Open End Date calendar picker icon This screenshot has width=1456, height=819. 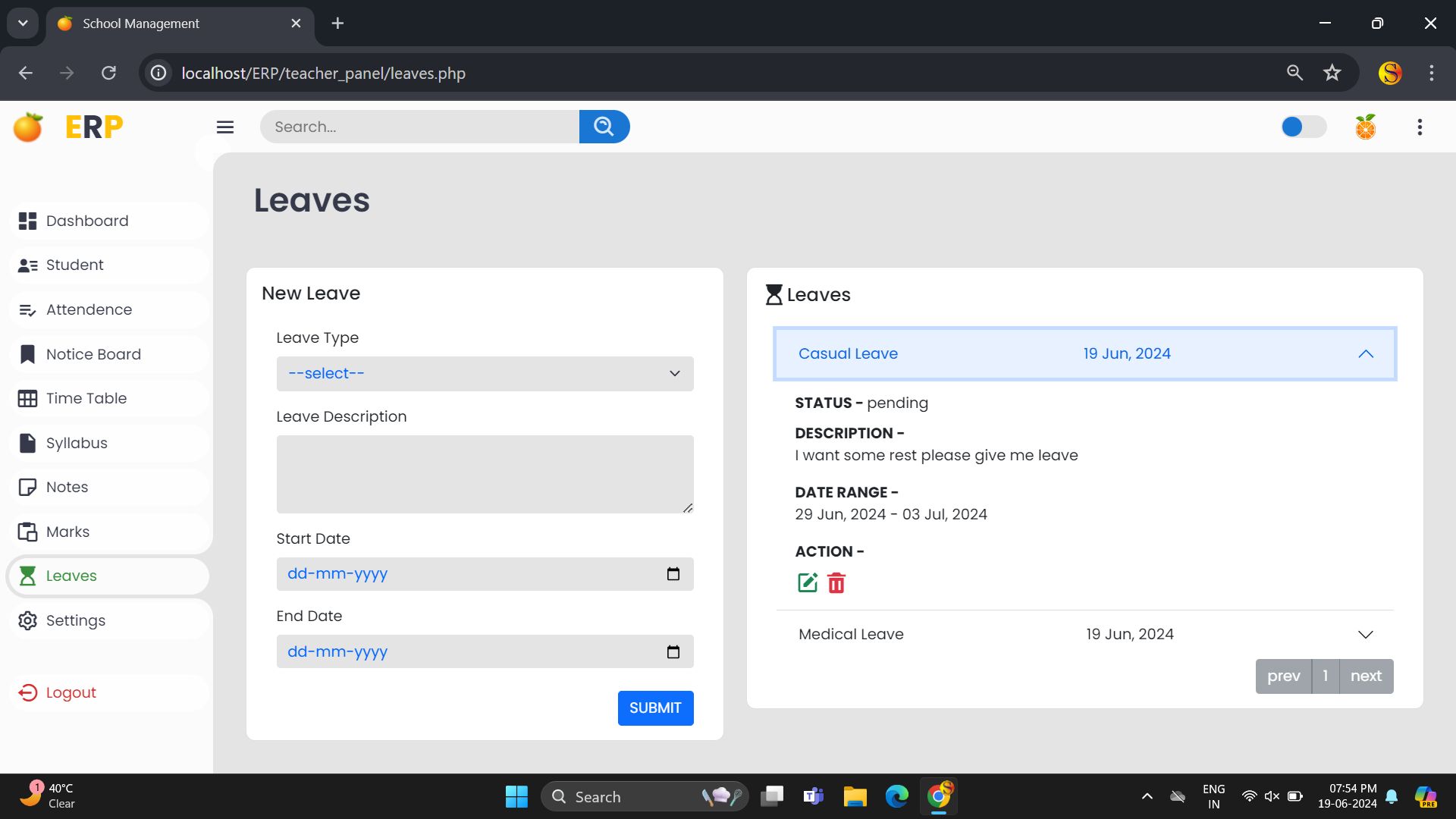coord(673,652)
